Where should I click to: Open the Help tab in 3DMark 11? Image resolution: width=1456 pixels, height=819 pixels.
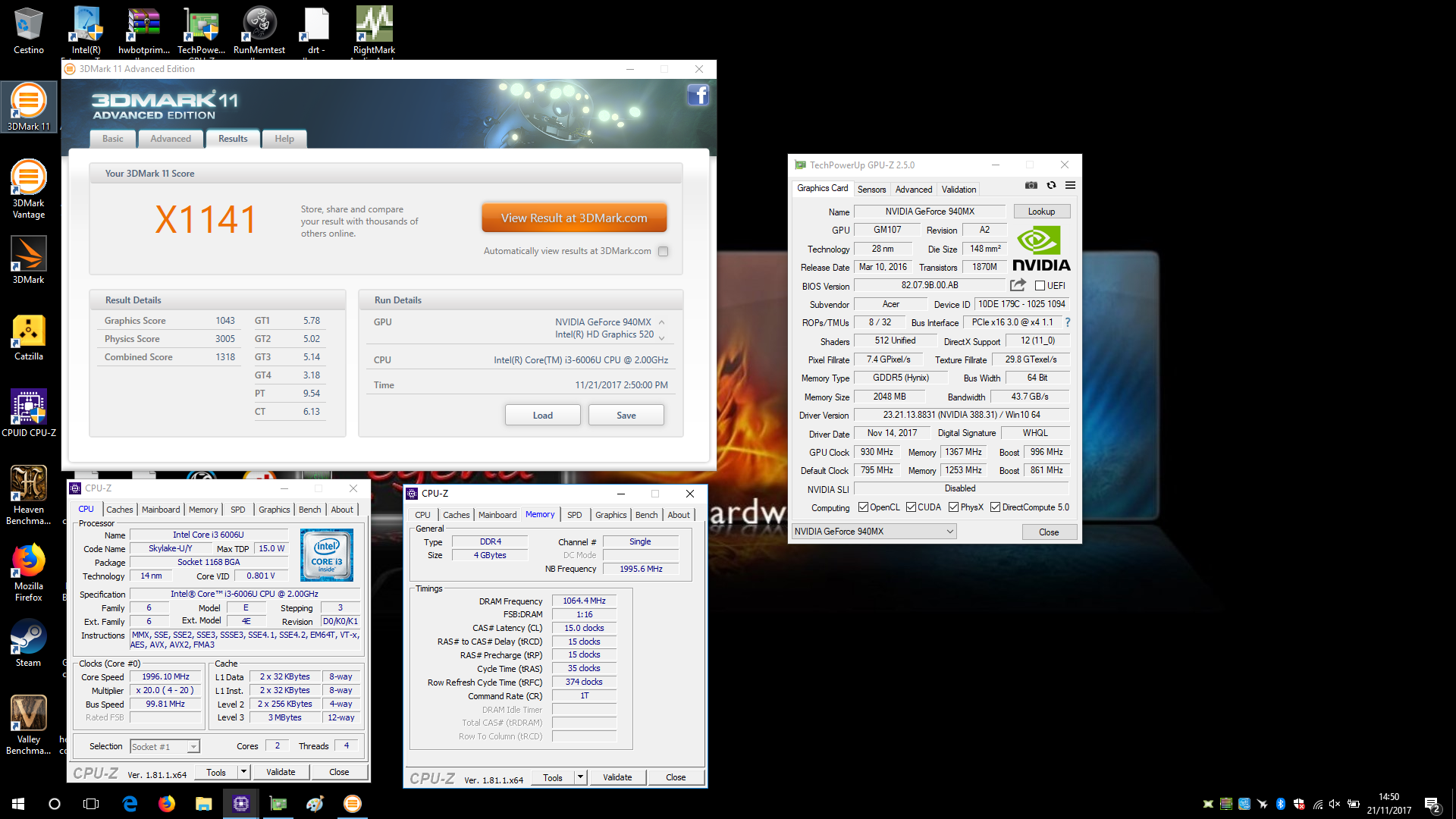(284, 139)
